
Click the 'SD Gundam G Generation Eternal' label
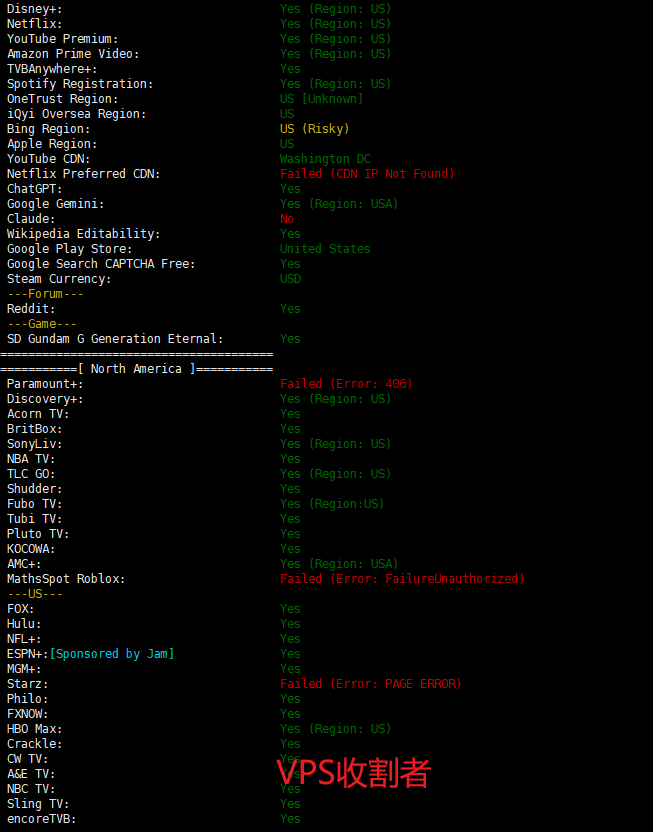click(x=115, y=339)
